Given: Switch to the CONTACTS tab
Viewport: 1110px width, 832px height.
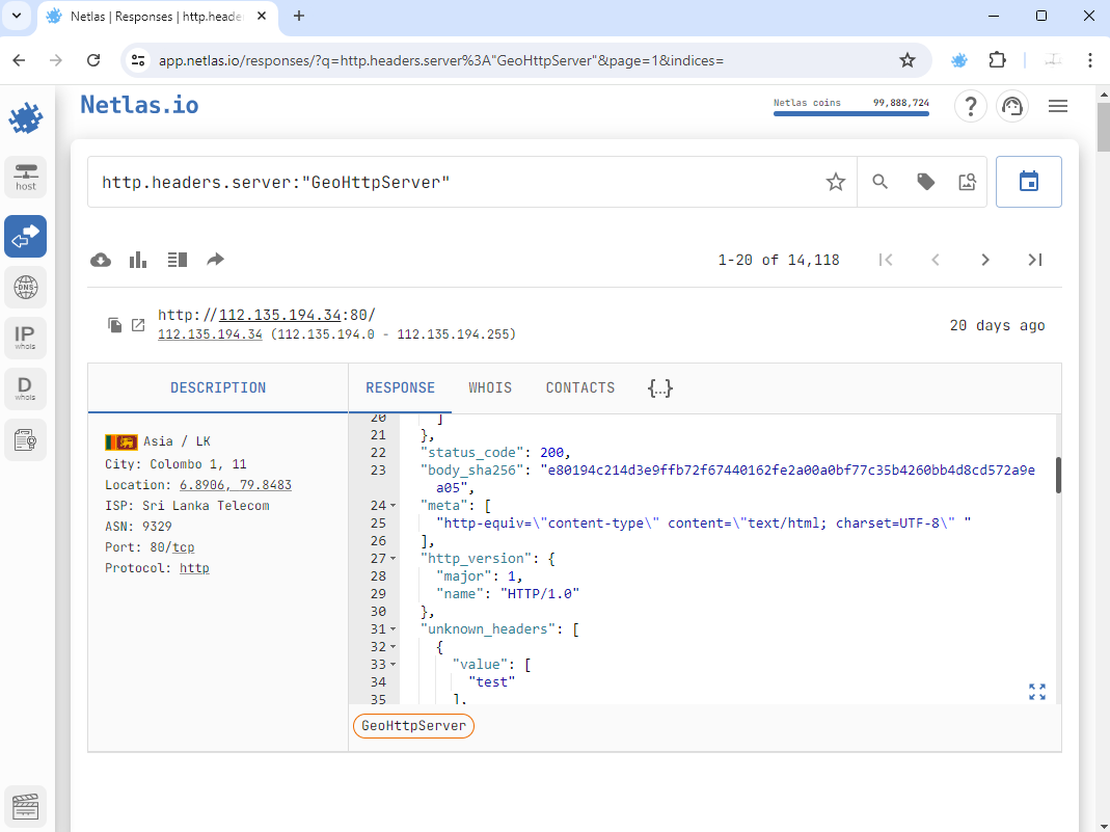Looking at the screenshot, I should (x=580, y=388).
